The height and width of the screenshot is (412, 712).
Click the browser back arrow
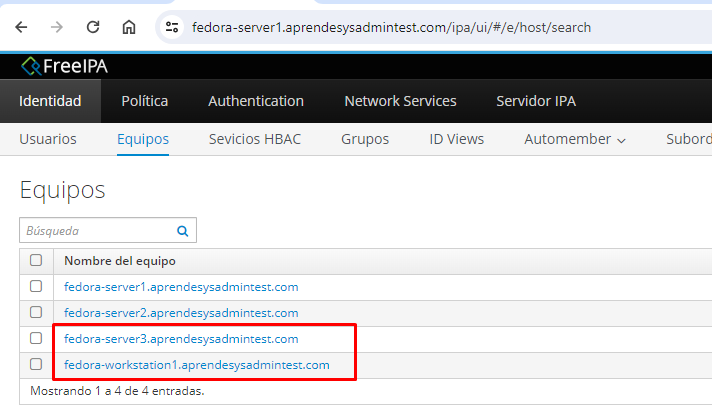[21, 27]
